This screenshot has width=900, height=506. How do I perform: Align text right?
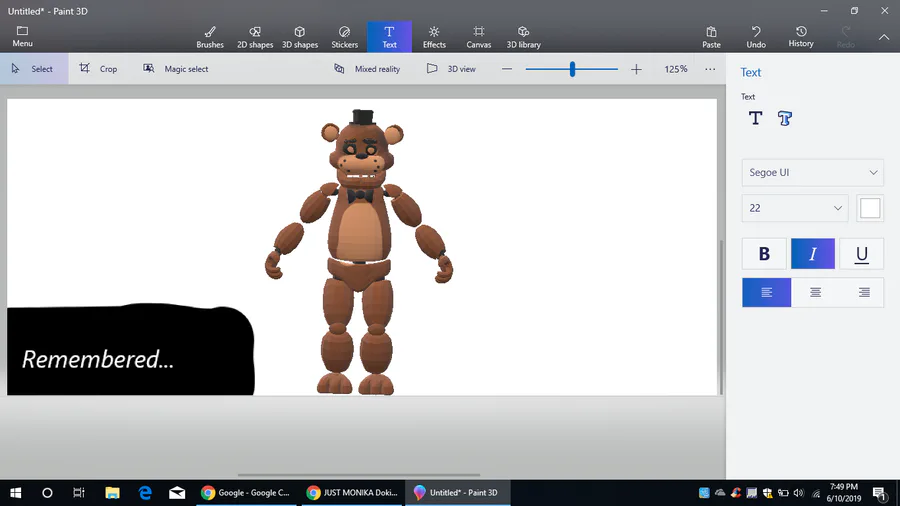point(864,293)
